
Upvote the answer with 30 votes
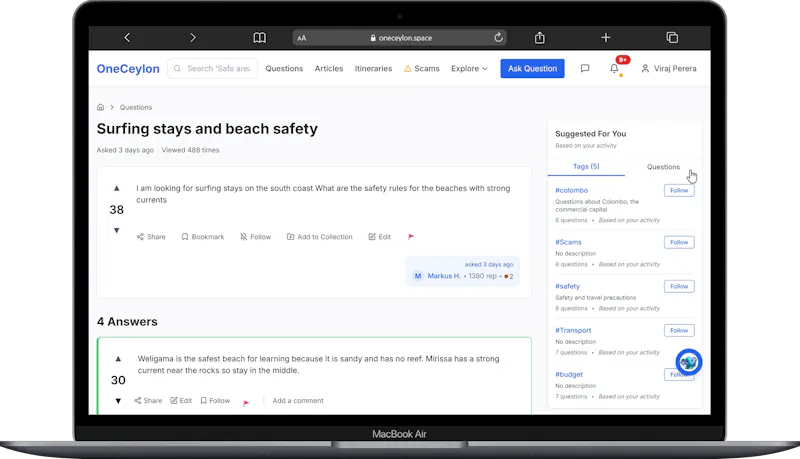click(118, 359)
